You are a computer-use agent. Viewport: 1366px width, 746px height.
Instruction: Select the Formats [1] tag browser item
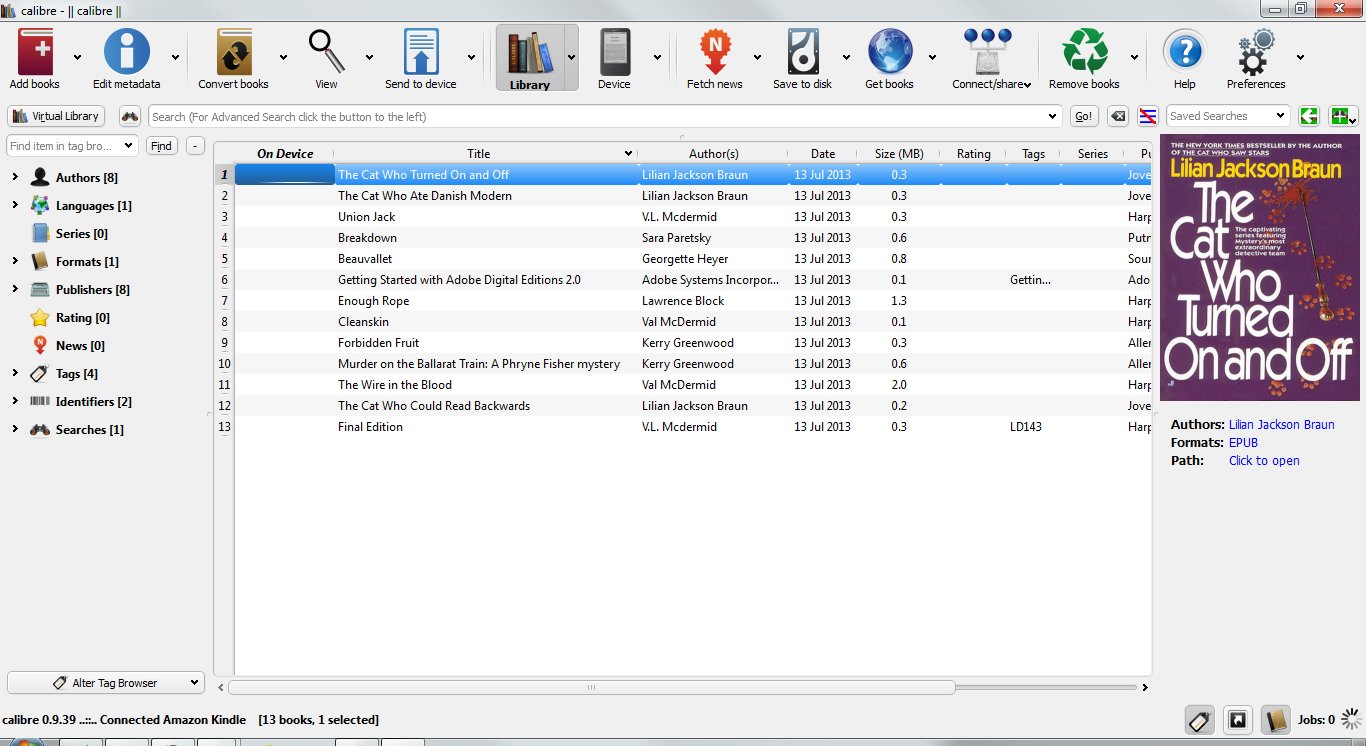click(86, 261)
